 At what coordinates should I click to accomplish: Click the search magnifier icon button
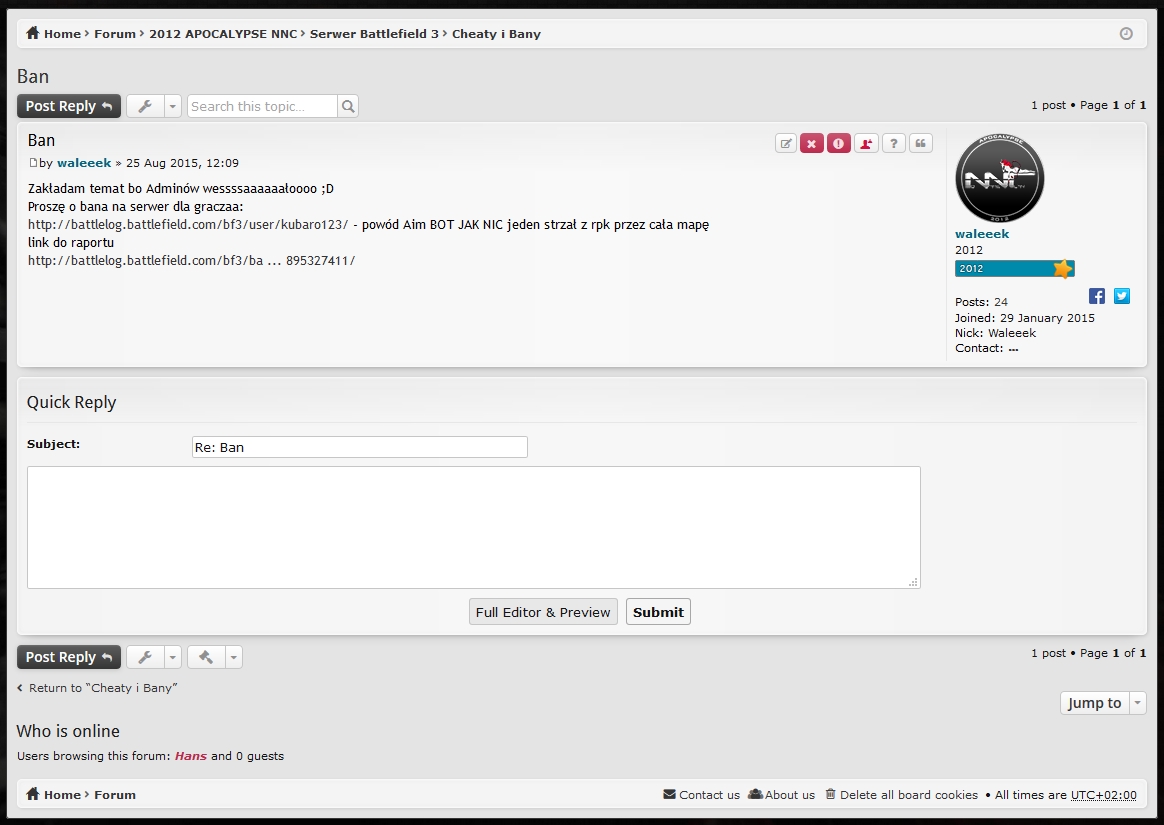coord(347,106)
